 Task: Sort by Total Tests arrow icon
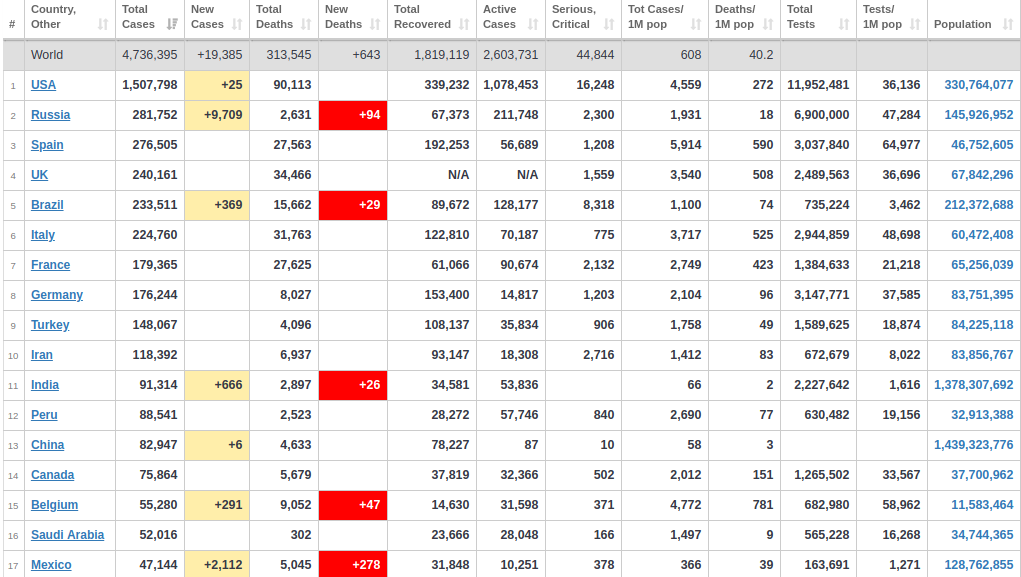tap(844, 25)
